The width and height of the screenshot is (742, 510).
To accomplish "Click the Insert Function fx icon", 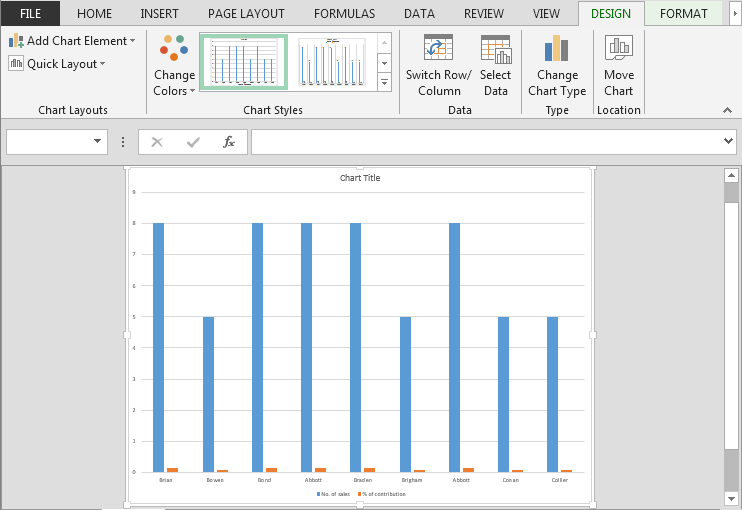I will click(x=229, y=142).
